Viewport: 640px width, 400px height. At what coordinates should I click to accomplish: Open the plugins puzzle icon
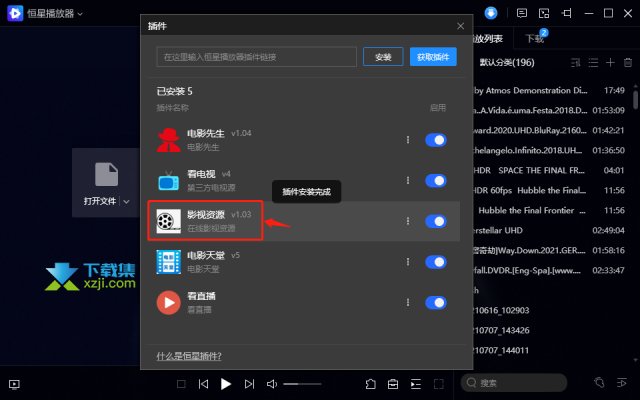371,384
